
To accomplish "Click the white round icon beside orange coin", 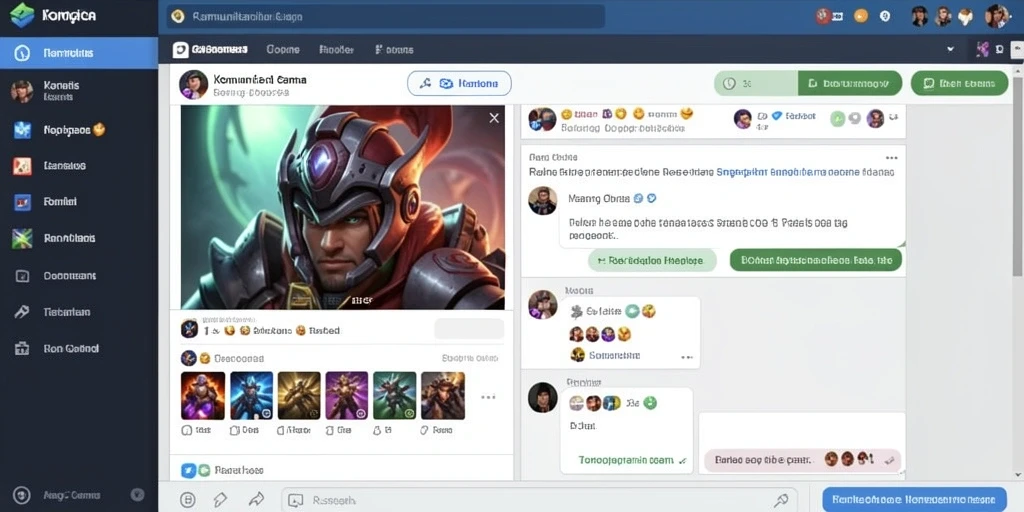I will pos(885,16).
